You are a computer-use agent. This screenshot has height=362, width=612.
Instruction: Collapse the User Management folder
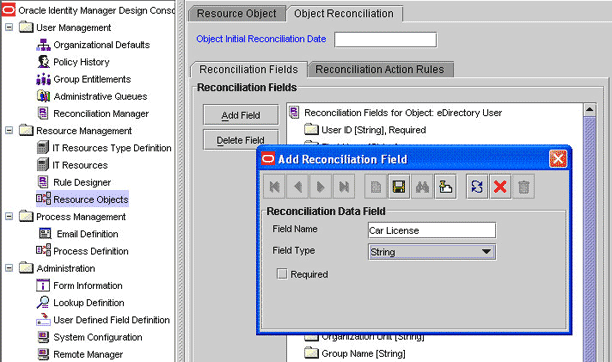coord(9,27)
